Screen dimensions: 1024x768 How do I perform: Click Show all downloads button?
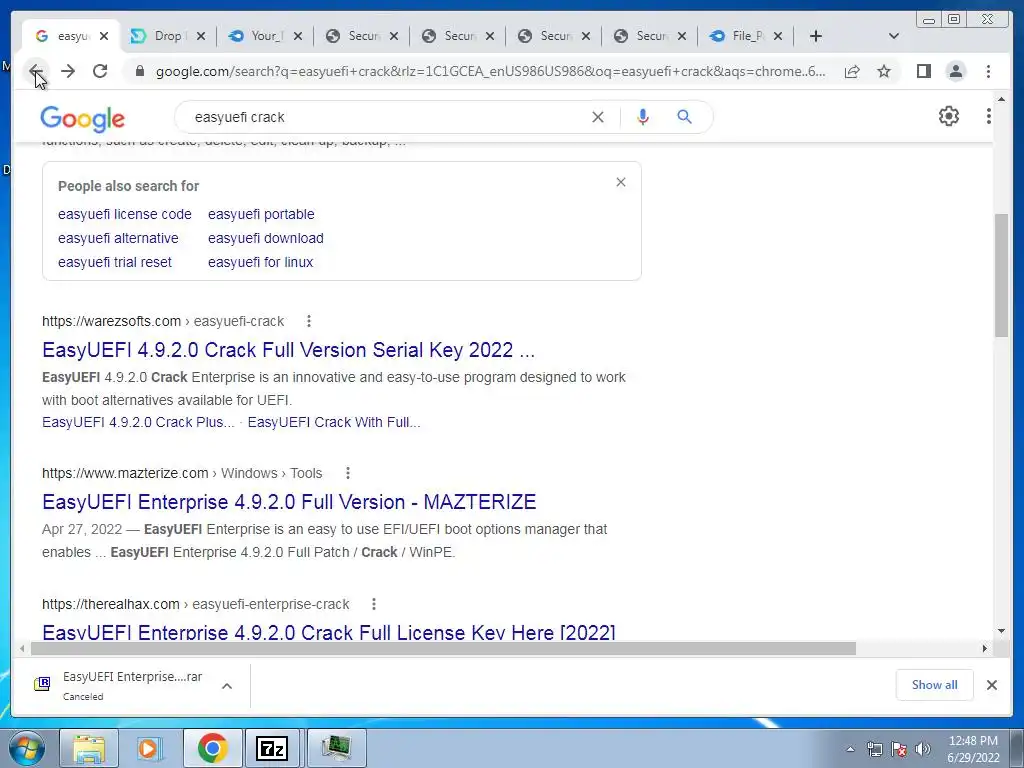coord(935,685)
